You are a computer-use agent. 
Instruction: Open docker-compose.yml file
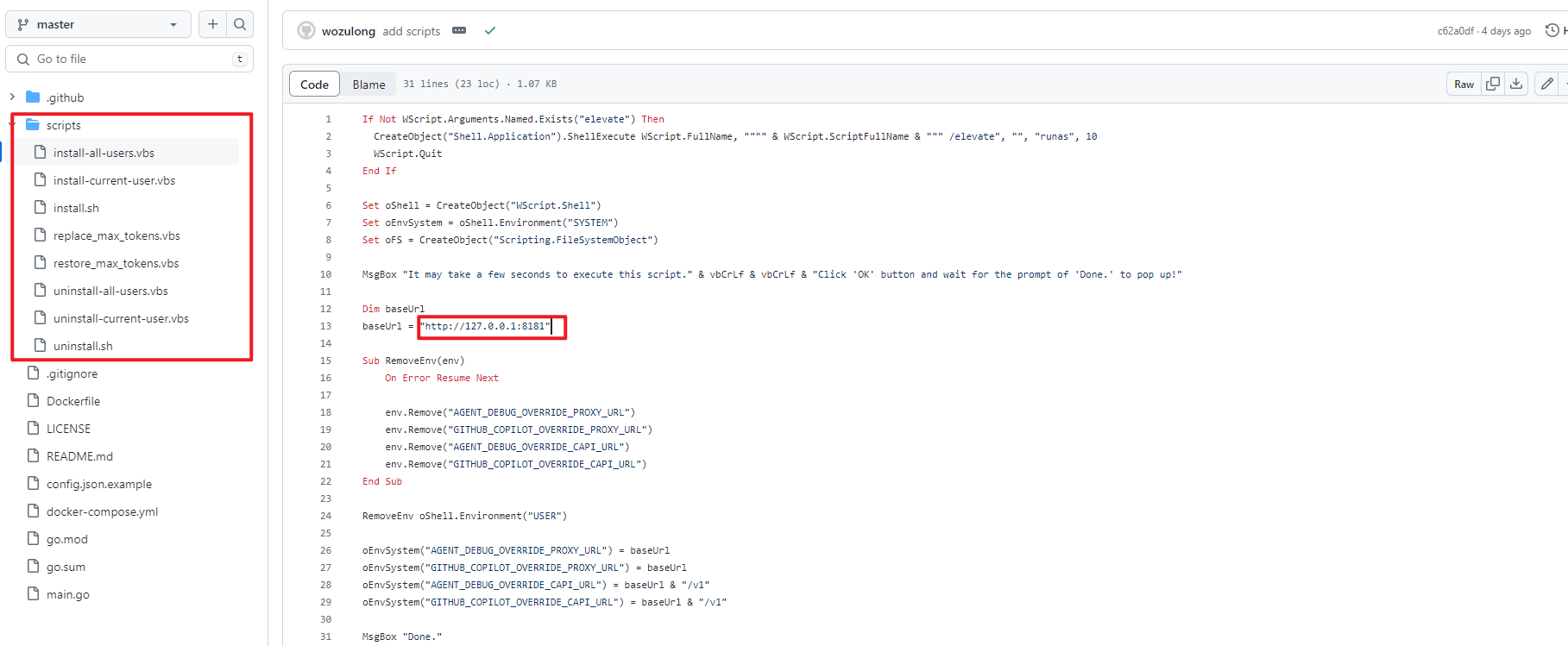[x=102, y=511]
